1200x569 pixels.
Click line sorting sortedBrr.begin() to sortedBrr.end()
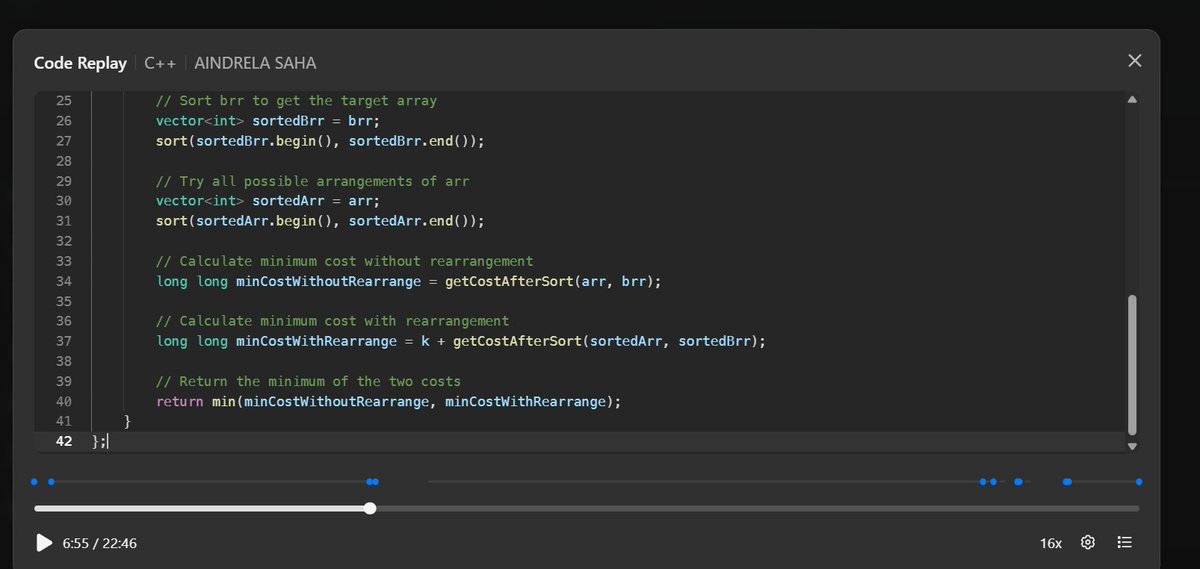pos(320,141)
